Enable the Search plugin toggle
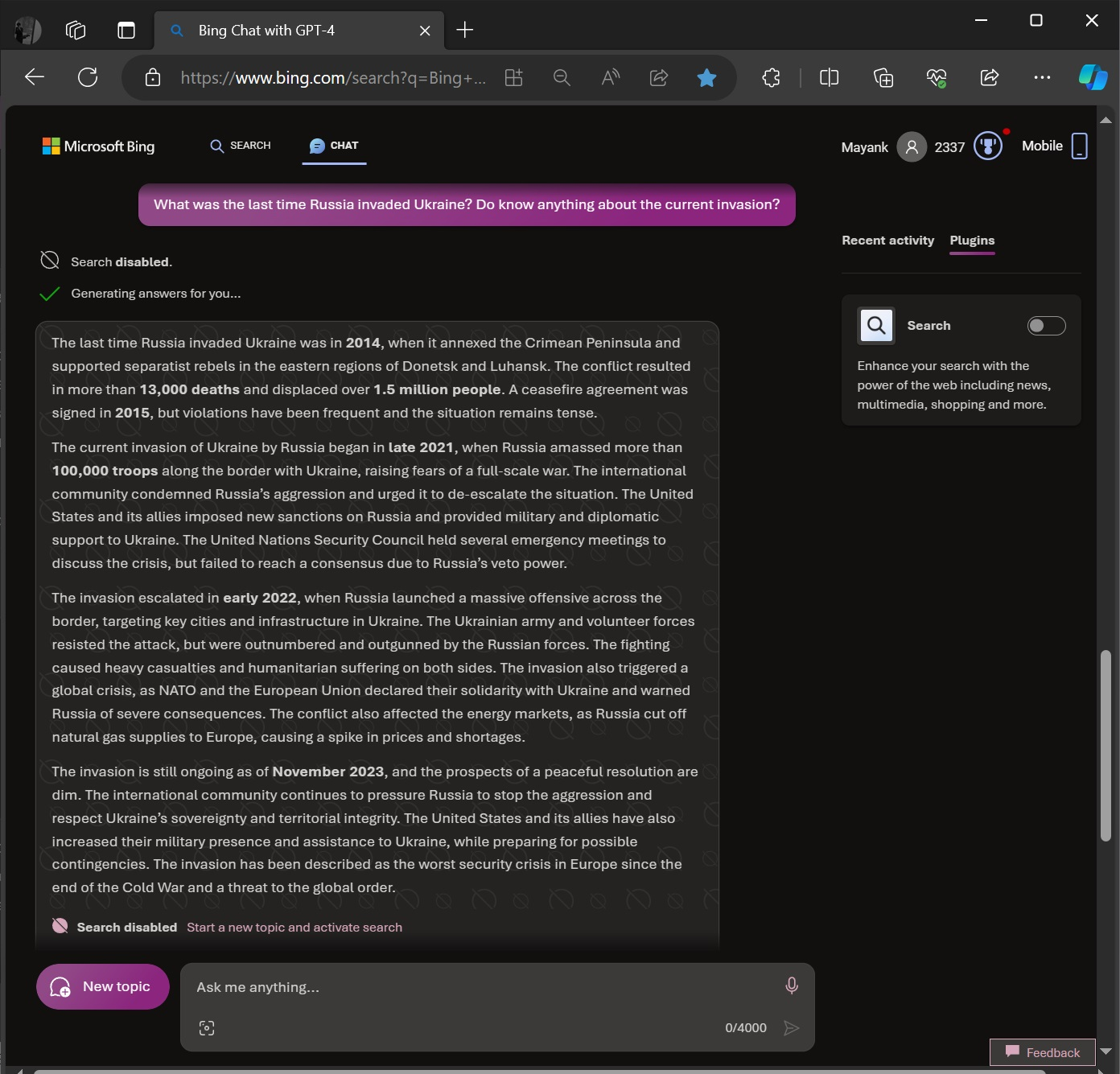 (x=1045, y=325)
